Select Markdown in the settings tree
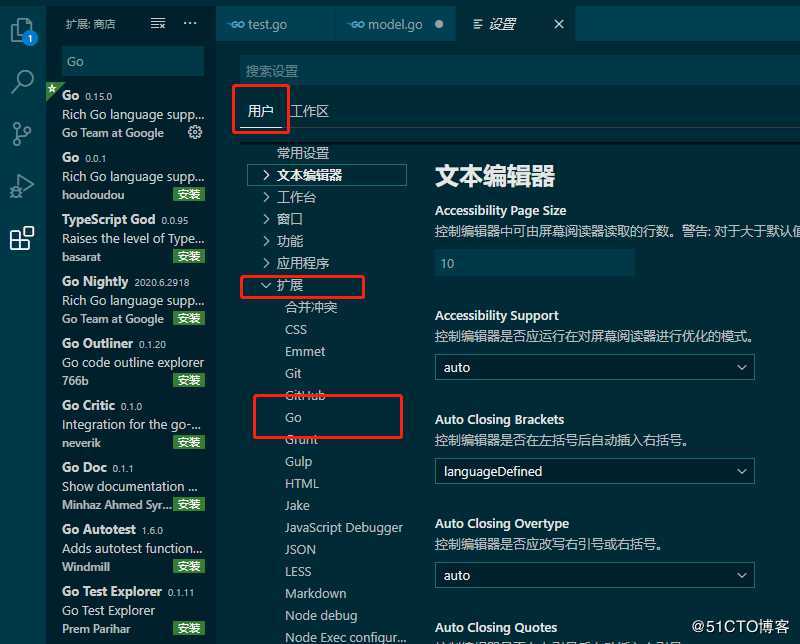 click(x=315, y=593)
